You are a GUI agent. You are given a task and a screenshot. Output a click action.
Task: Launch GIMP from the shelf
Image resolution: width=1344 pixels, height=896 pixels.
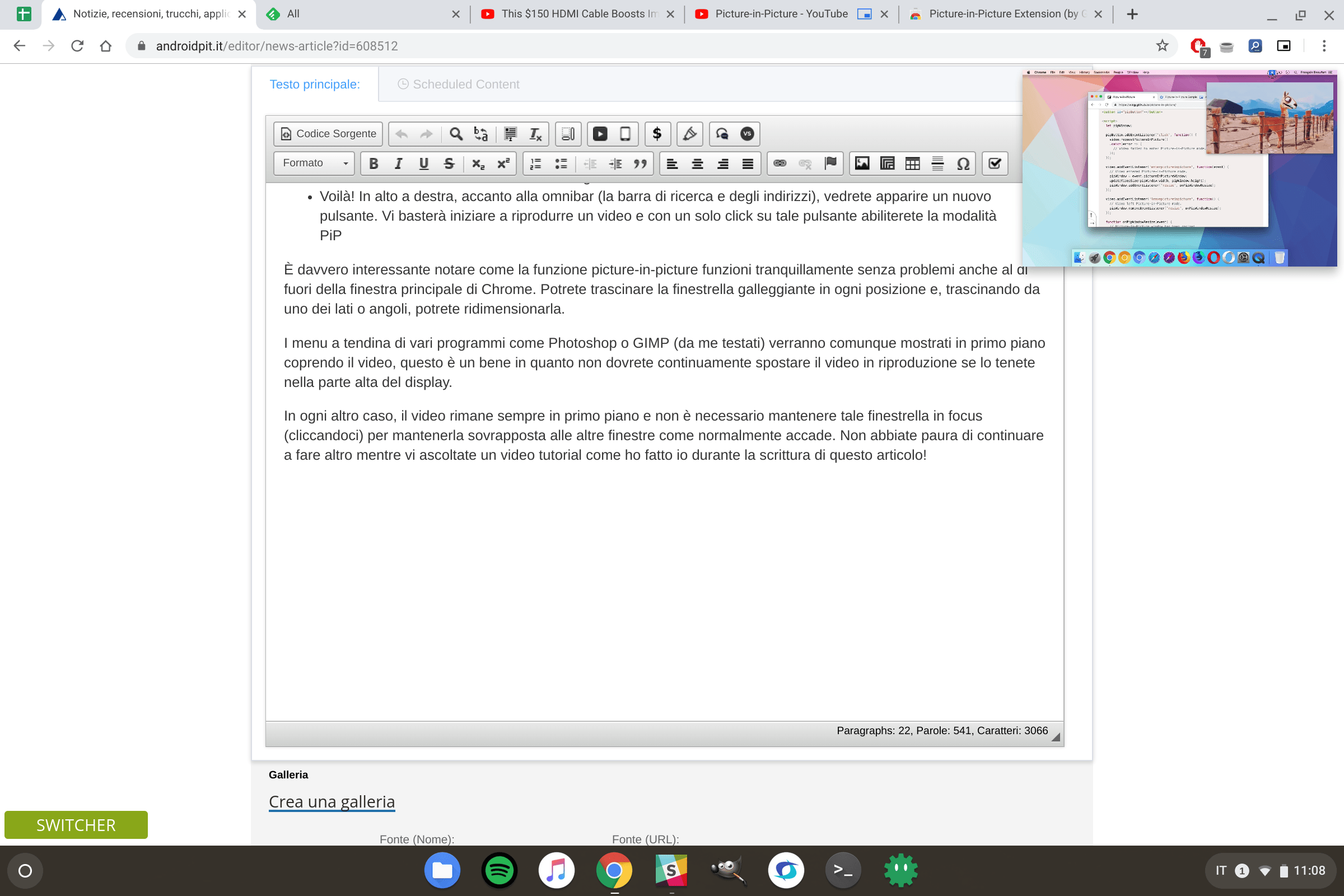pyautogui.click(x=729, y=870)
